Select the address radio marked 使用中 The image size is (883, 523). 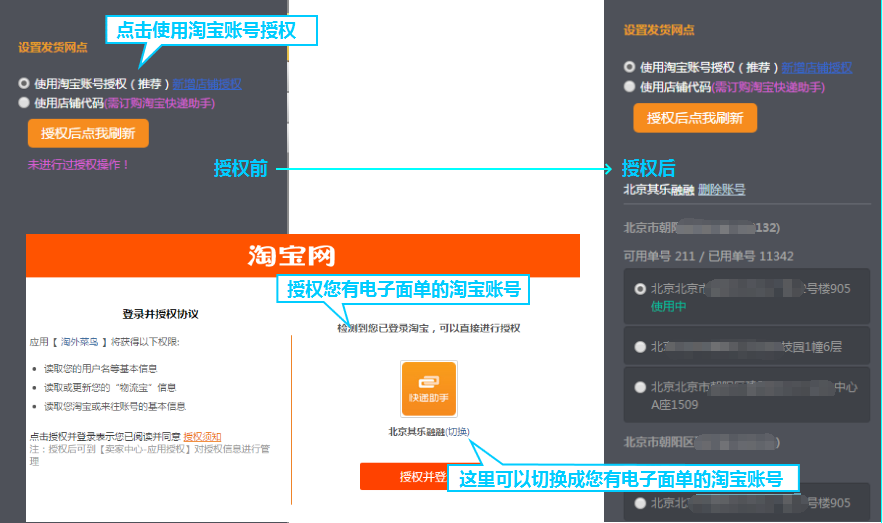tap(640, 289)
